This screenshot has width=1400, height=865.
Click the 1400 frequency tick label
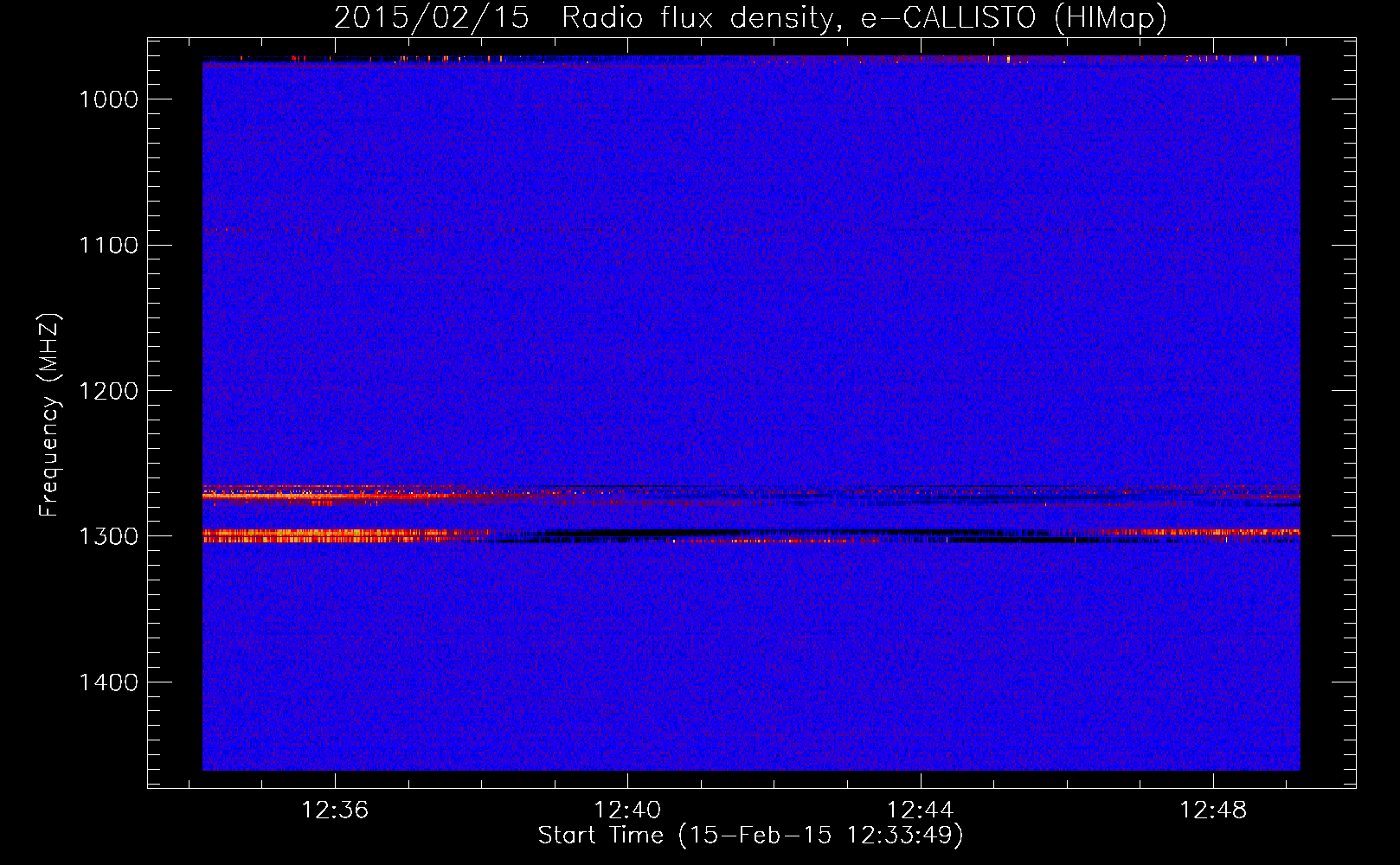coord(109,682)
